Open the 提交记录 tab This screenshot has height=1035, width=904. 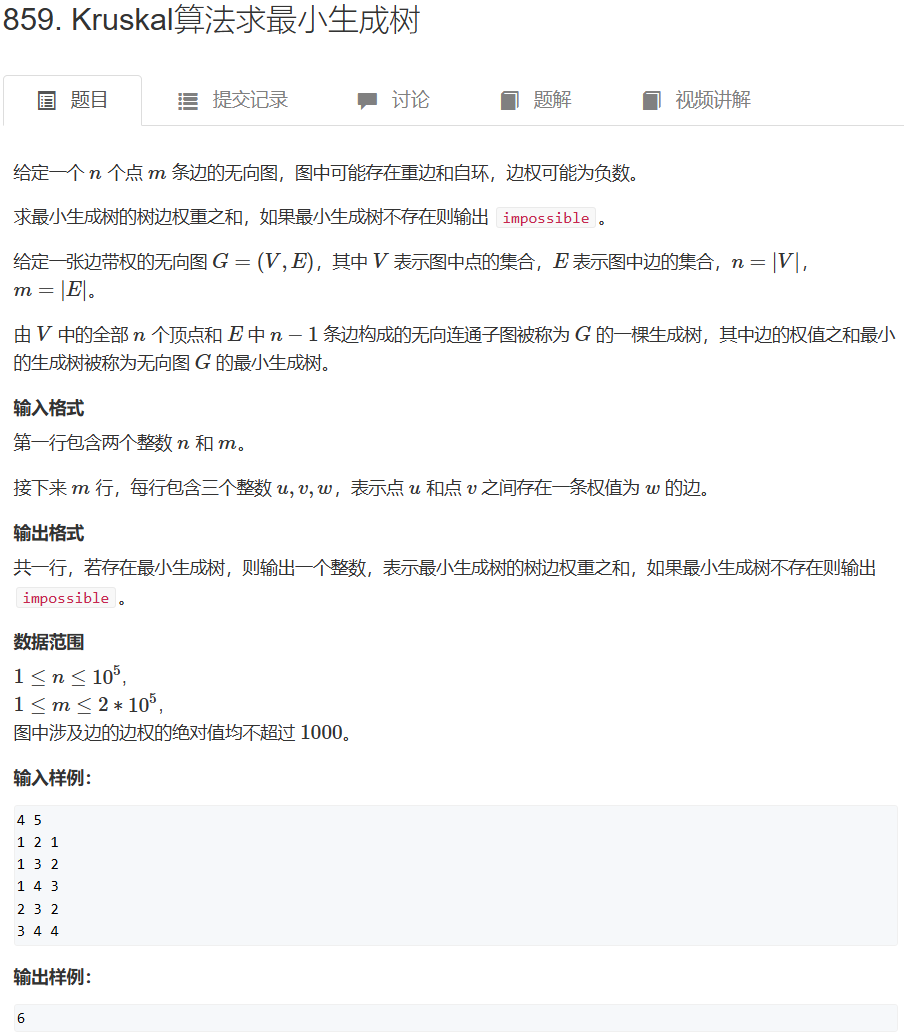(x=233, y=100)
